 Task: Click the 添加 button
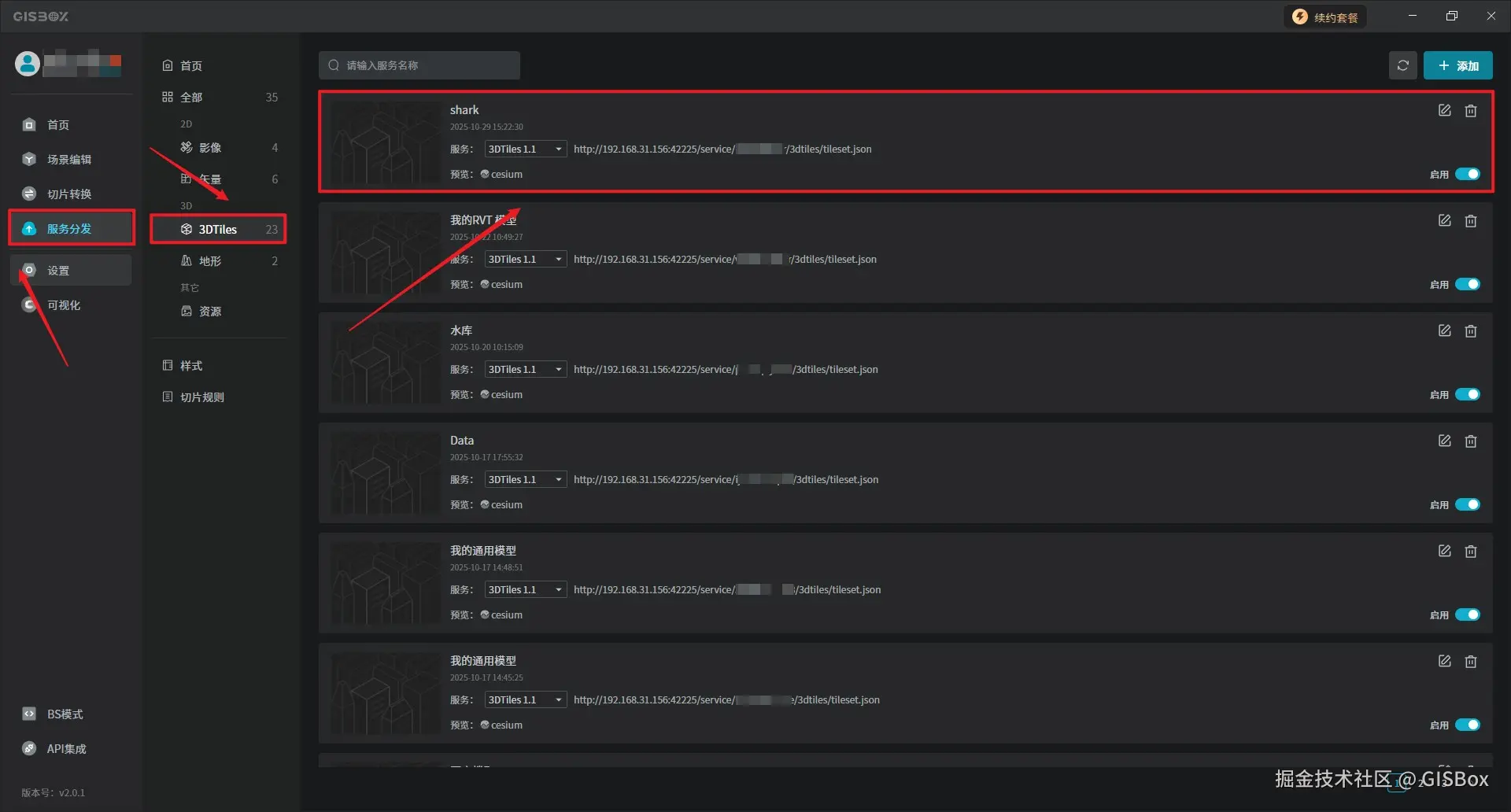[1457, 66]
